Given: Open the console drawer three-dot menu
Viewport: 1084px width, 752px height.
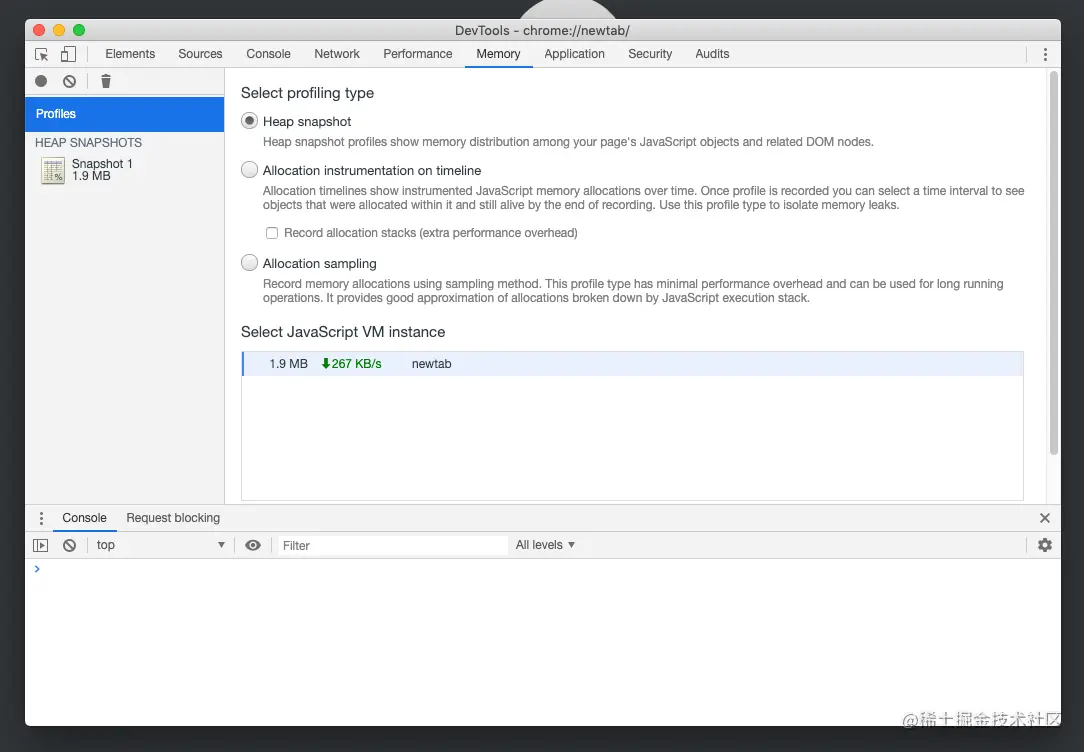Looking at the screenshot, I should click(x=41, y=518).
